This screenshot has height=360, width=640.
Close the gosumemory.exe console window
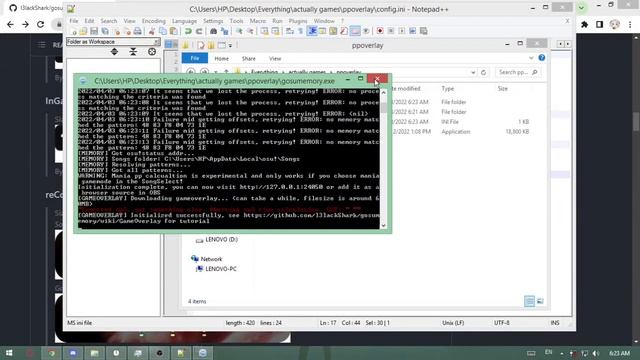coord(377,79)
